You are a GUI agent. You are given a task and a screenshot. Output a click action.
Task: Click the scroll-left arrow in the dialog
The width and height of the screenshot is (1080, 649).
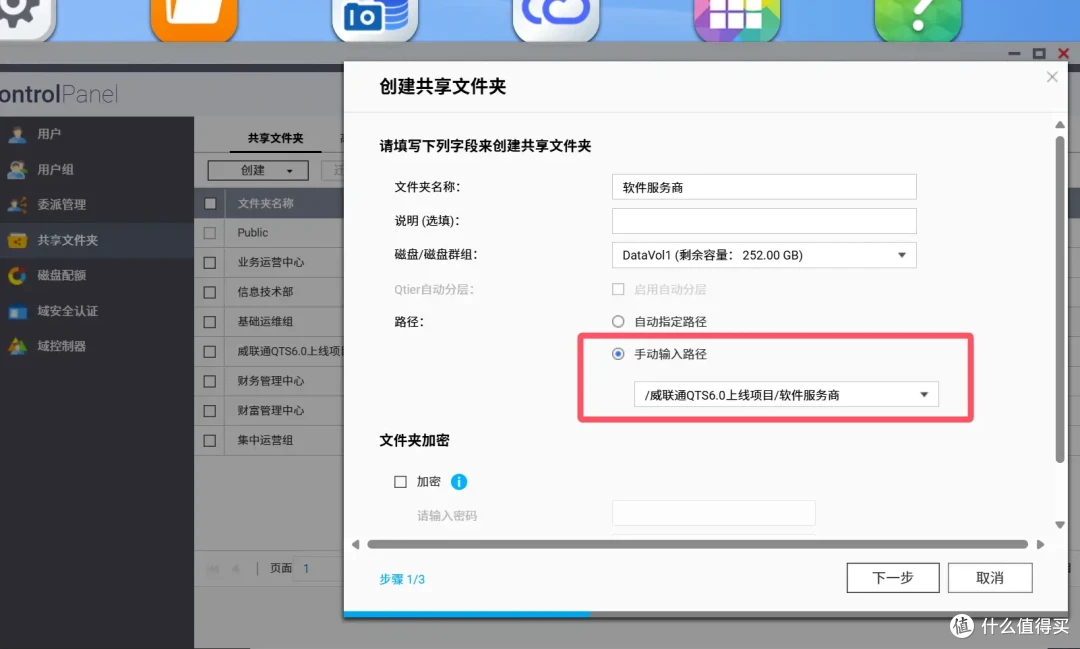pos(355,544)
